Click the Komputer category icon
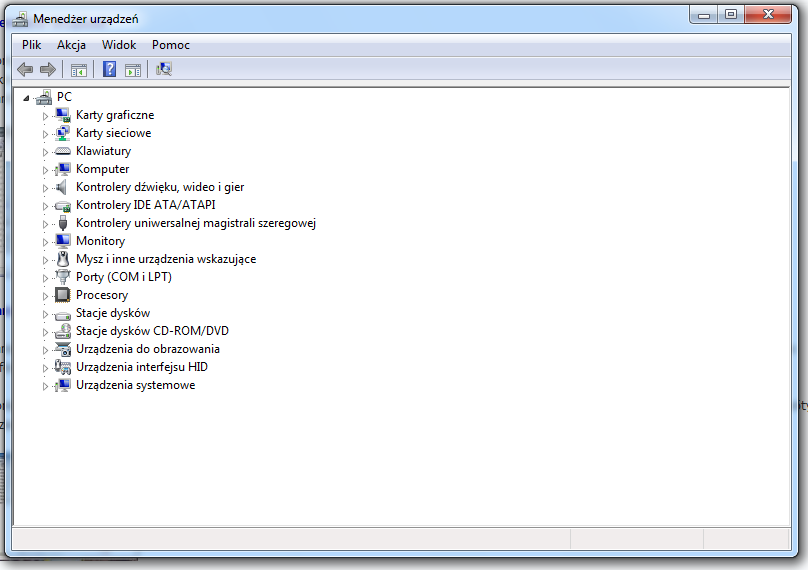 pyautogui.click(x=63, y=169)
